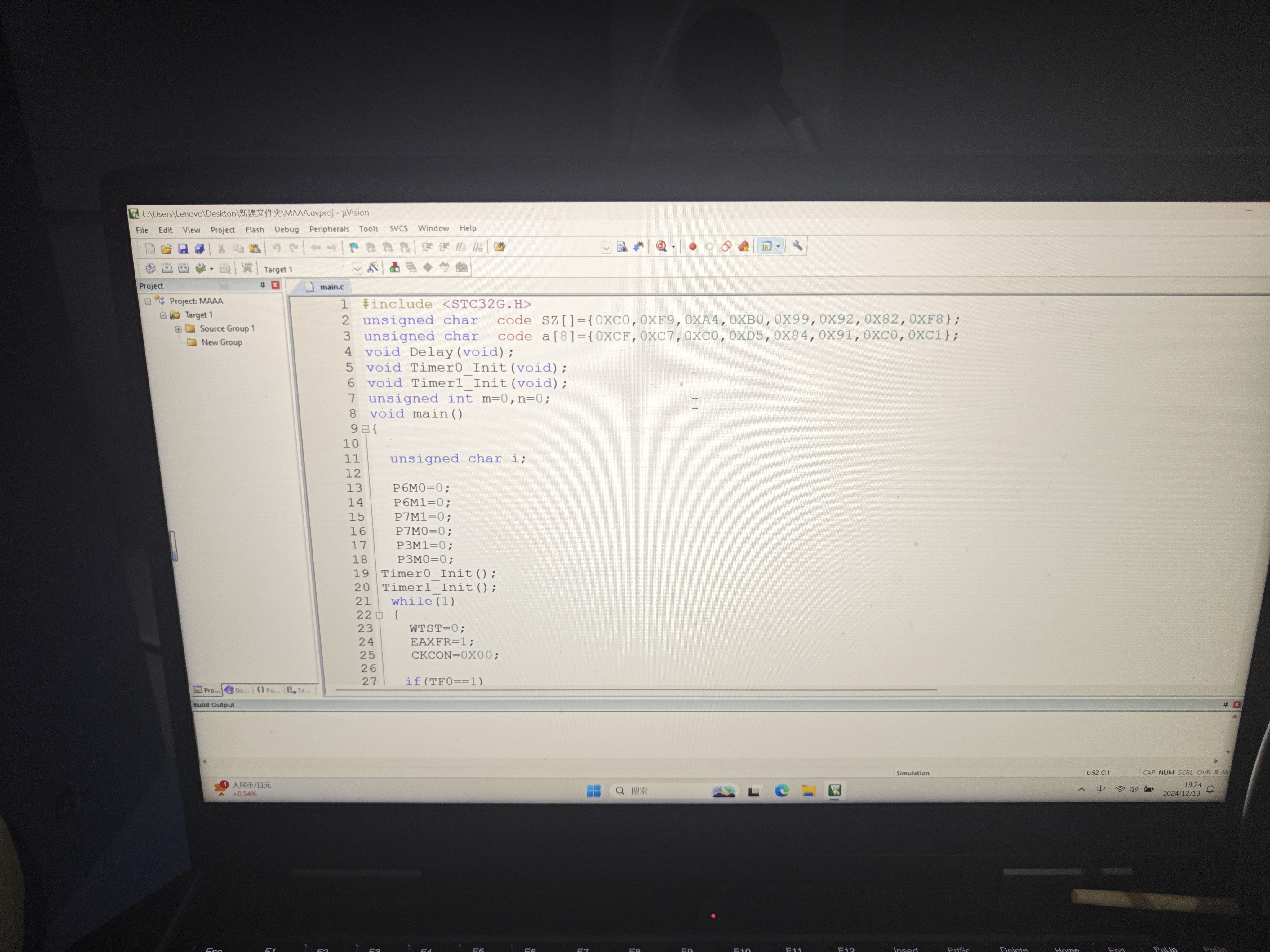Open the Peripherals menu

pos(328,229)
